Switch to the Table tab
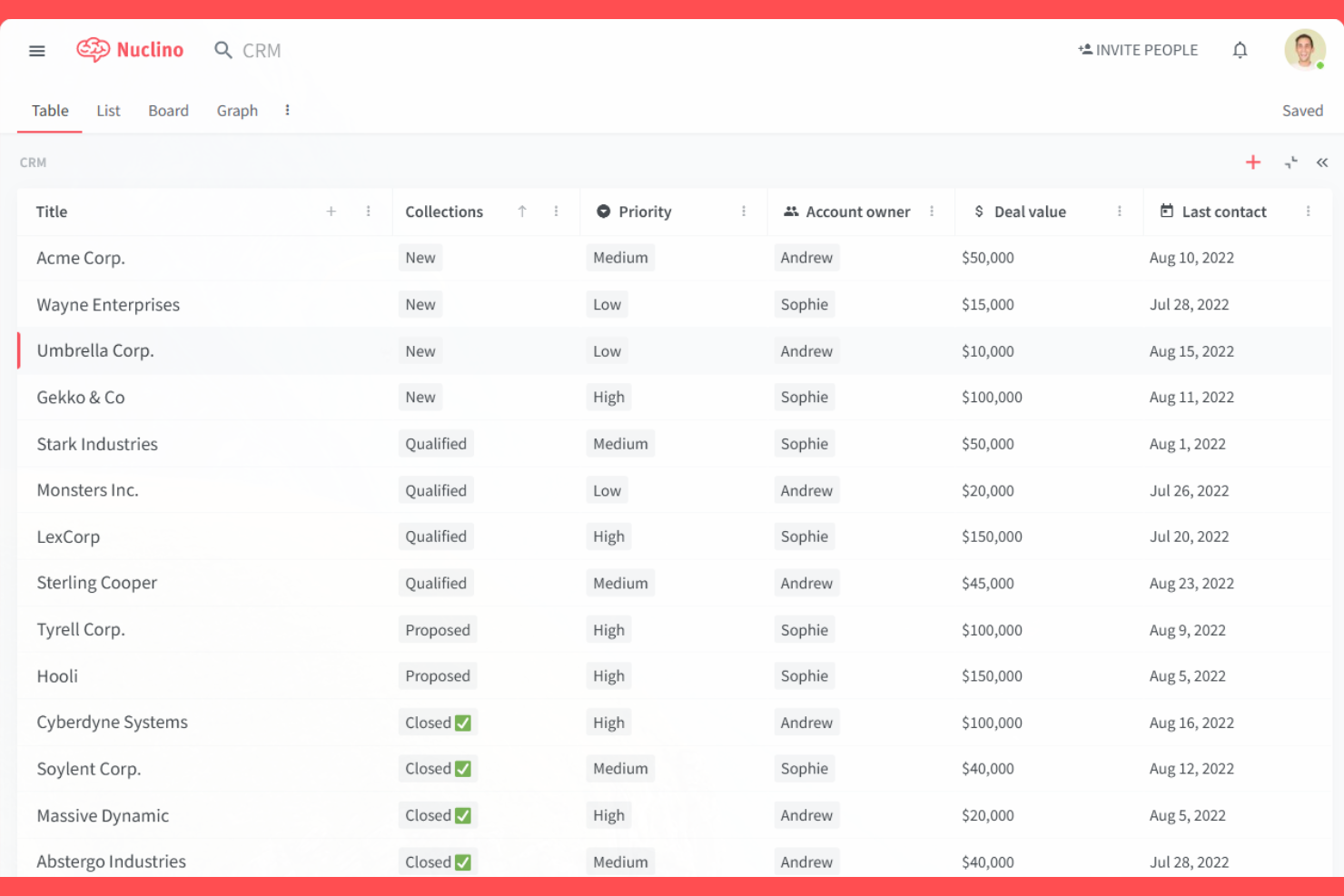 tap(50, 111)
